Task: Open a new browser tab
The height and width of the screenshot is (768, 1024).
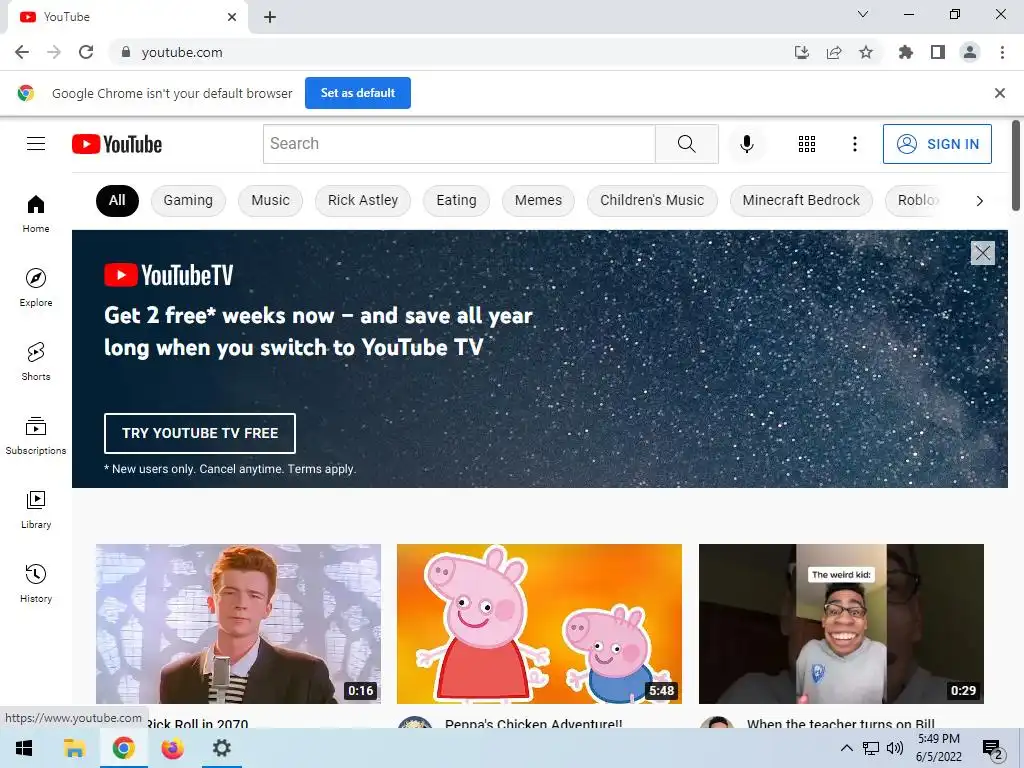Action: click(270, 17)
